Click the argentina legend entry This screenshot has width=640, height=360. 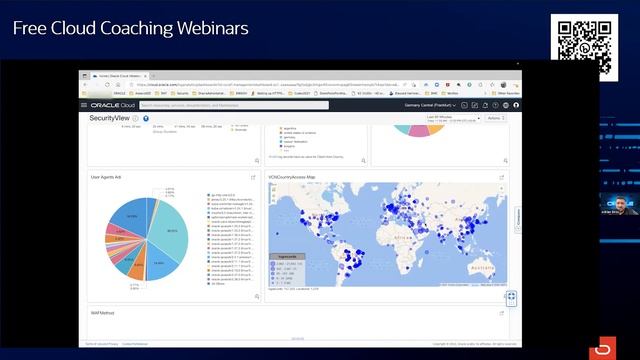288,129
